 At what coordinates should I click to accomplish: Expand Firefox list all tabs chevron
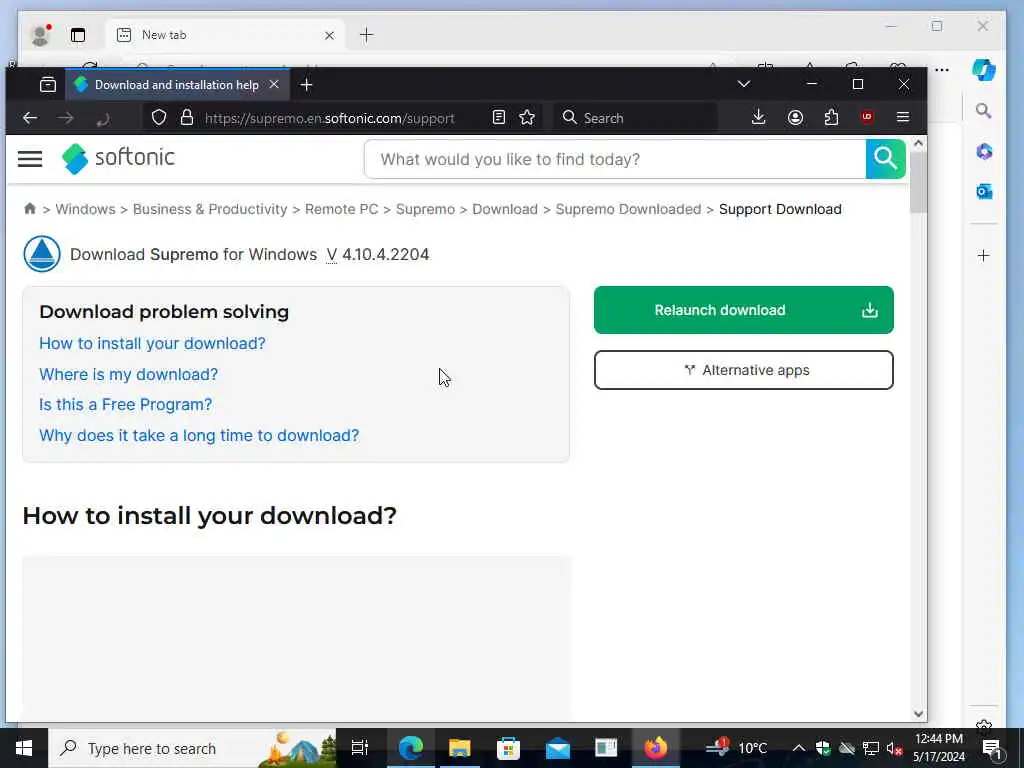(744, 84)
